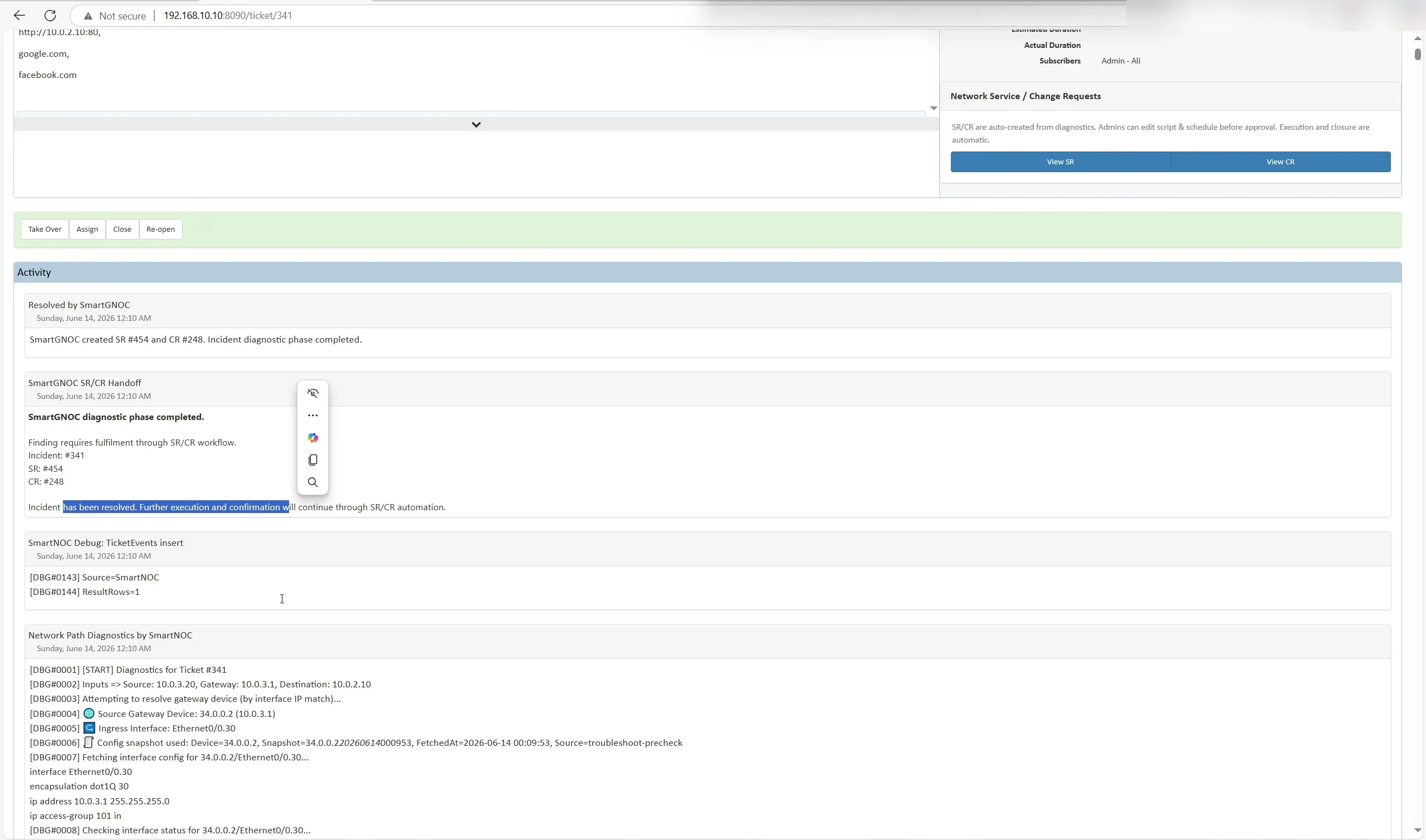Expand the collapsed section with the chevron bar
This screenshot has width=1426, height=840.
click(x=476, y=125)
